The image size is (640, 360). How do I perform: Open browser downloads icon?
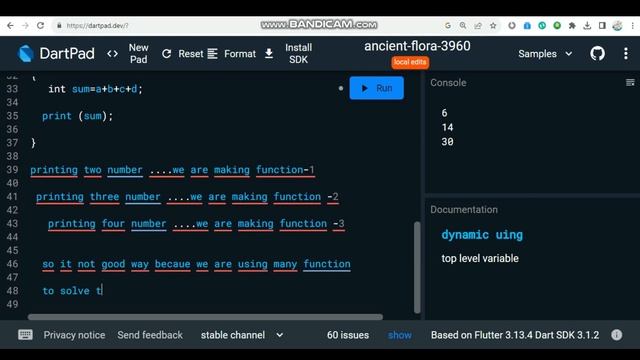(587, 26)
